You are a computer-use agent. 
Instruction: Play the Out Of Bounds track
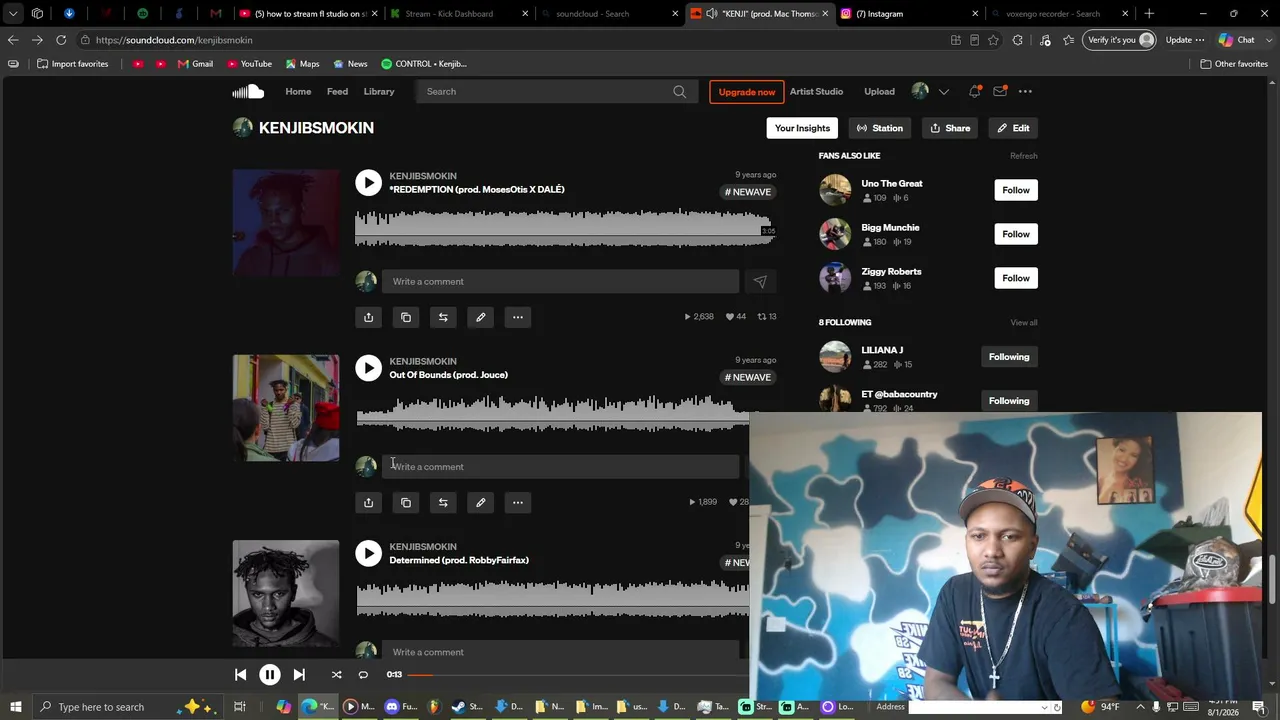(368, 368)
